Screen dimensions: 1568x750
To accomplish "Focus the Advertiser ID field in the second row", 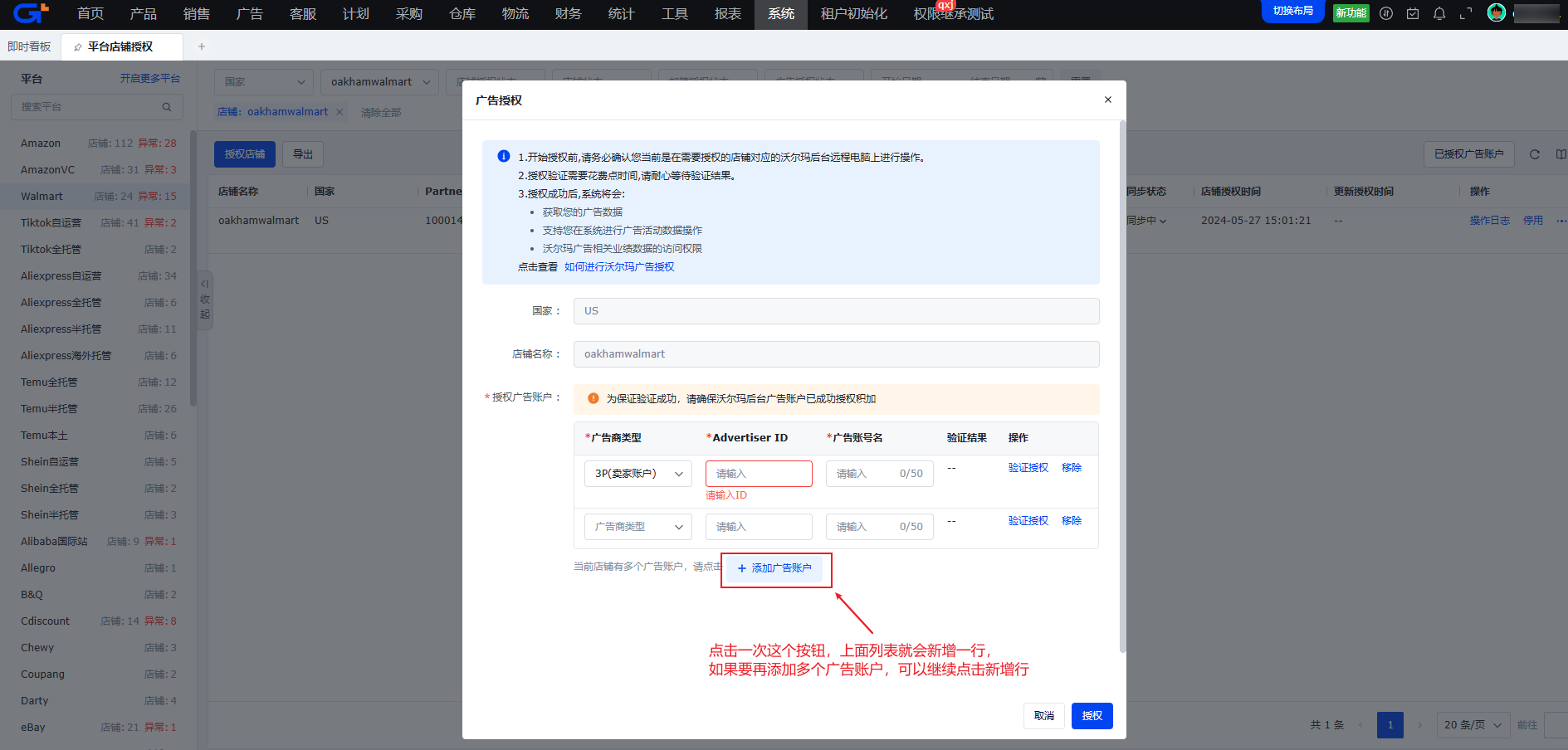I will tap(759, 527).
